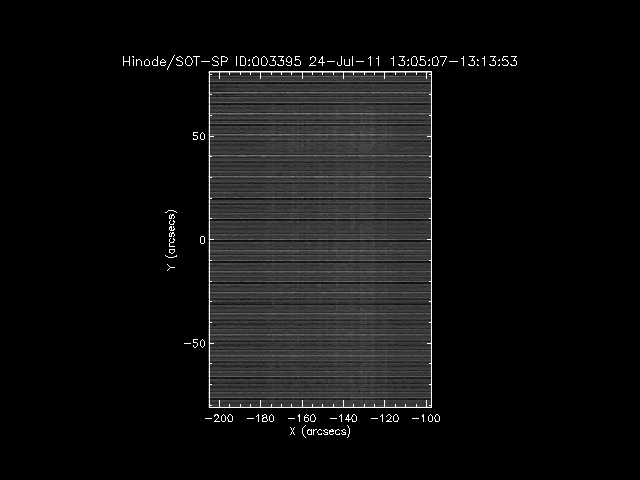Click the top-left corner of plot frame

pos(209,73)
